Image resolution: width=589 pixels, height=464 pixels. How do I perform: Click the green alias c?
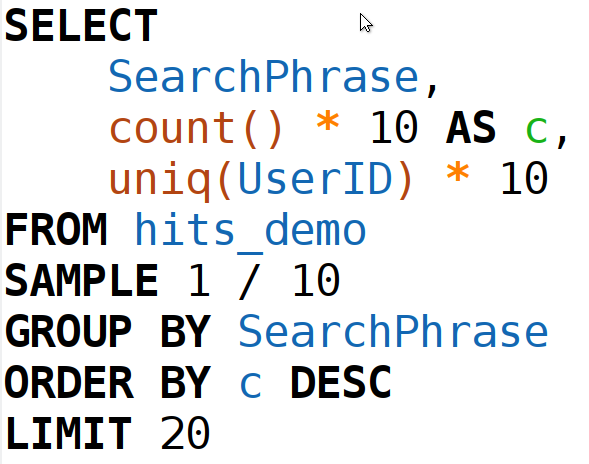click(x=536, y=131)
